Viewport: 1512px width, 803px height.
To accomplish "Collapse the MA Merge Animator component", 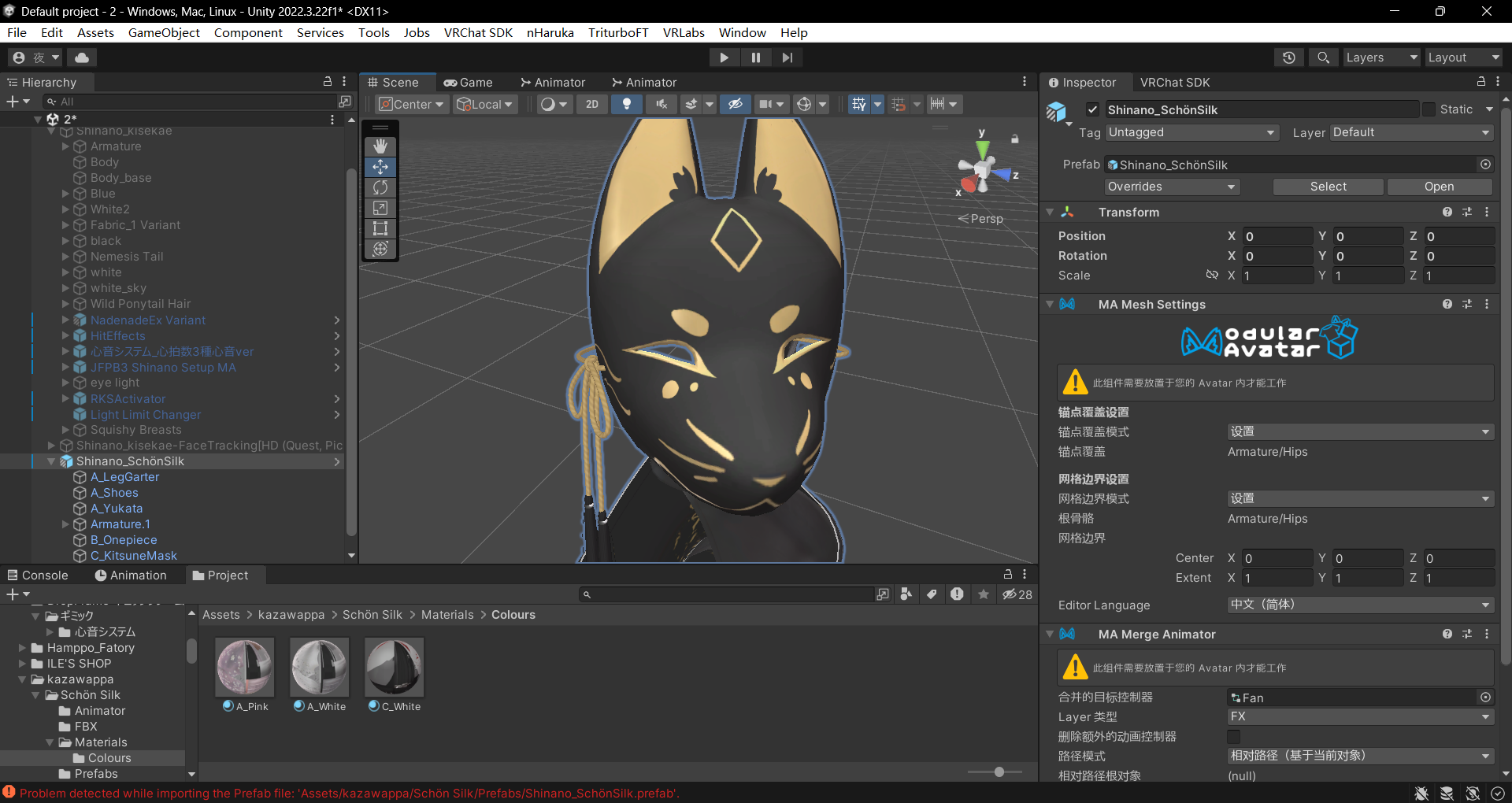I will click(1050, 634).
